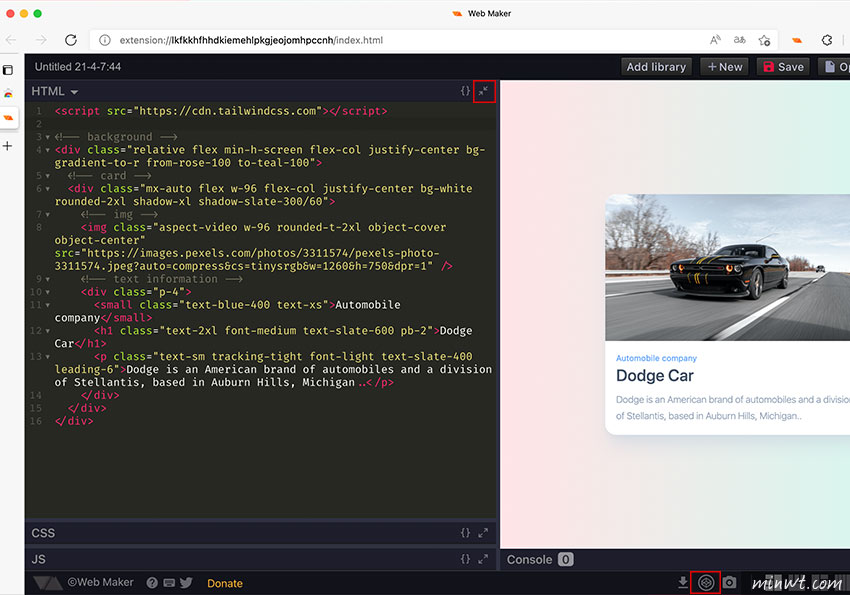Click the 'of Stellantis' paragraph line in preview
This screenshot has height=595, width=850.
coord(709,416)
